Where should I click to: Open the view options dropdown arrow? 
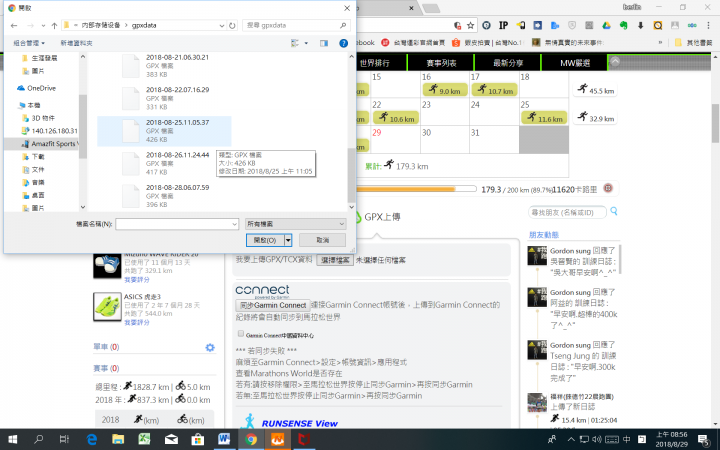(x=306, y=43)
